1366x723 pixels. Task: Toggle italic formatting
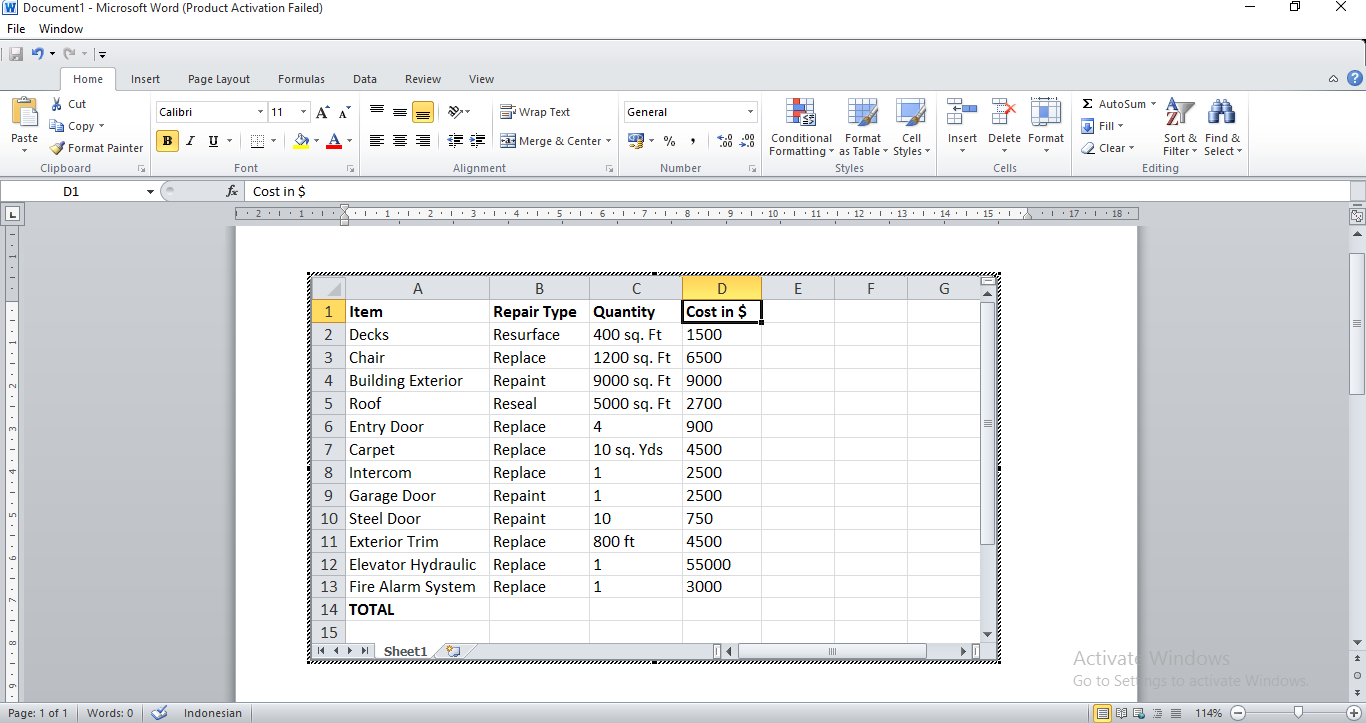(189, 141)
